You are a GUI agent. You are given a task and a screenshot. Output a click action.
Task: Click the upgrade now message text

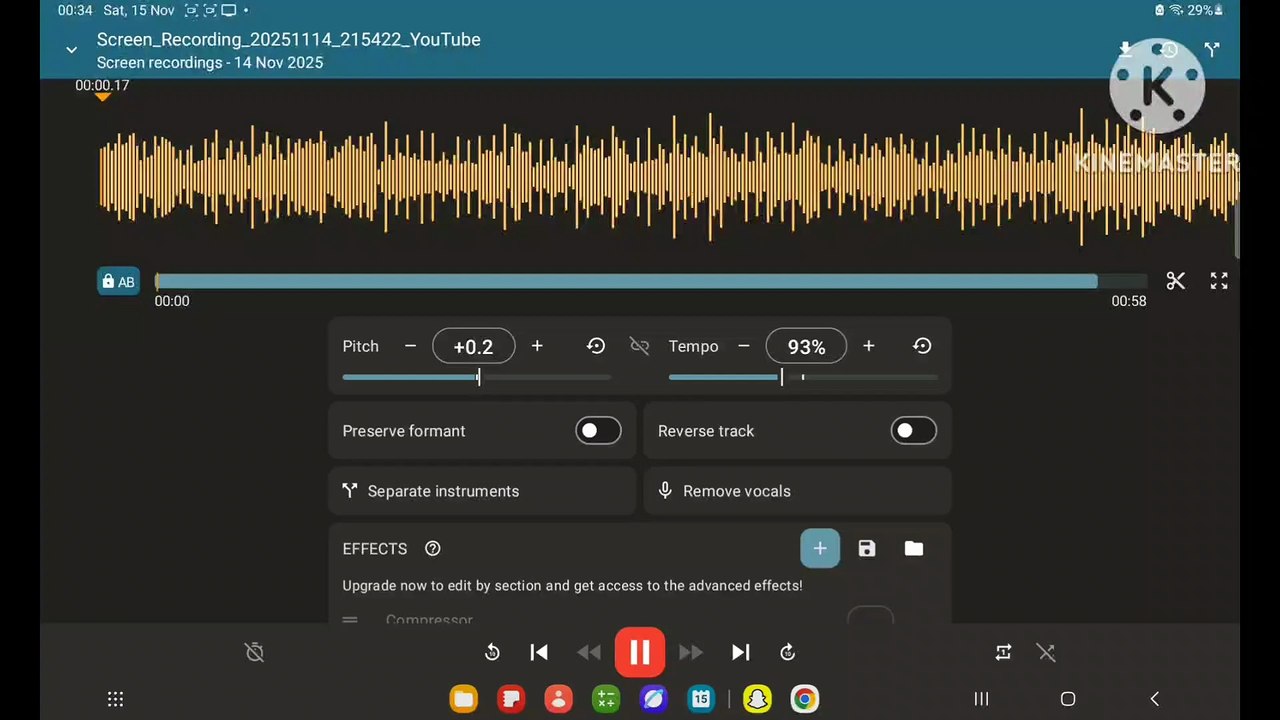572,585
